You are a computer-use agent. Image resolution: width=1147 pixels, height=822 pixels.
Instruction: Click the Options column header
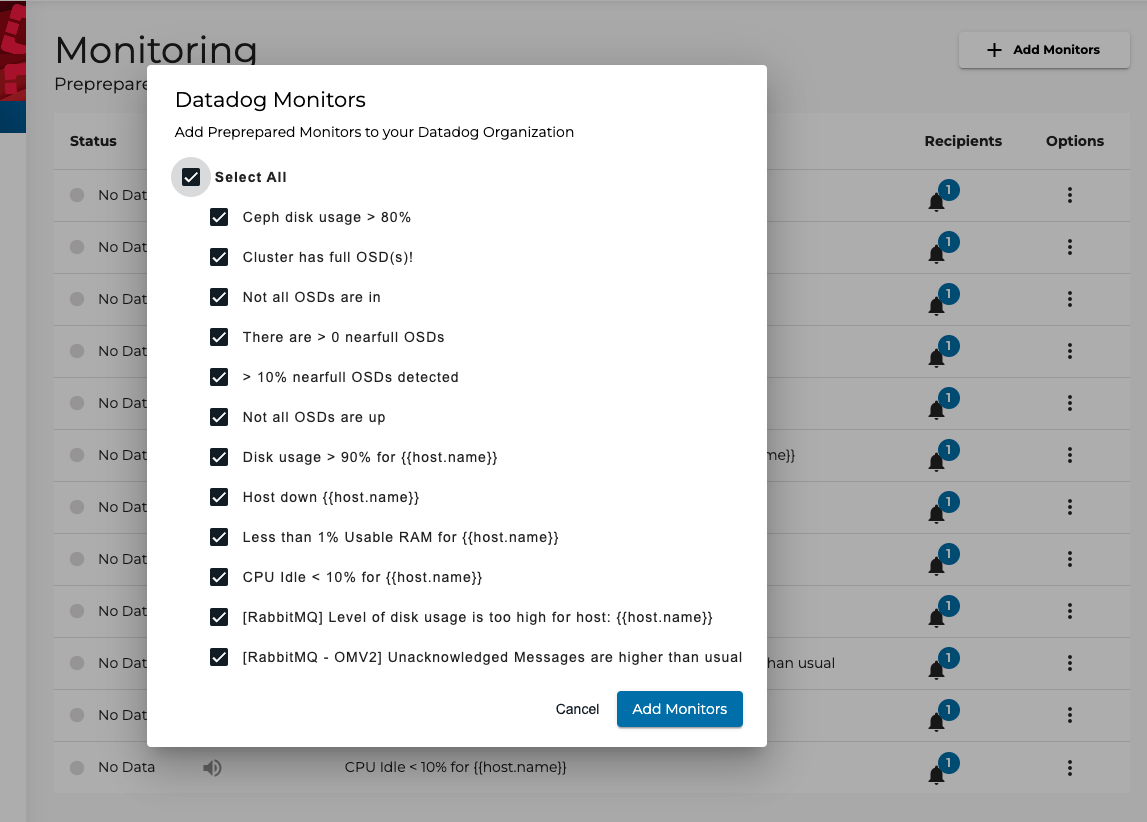(x=1075, y=141)
